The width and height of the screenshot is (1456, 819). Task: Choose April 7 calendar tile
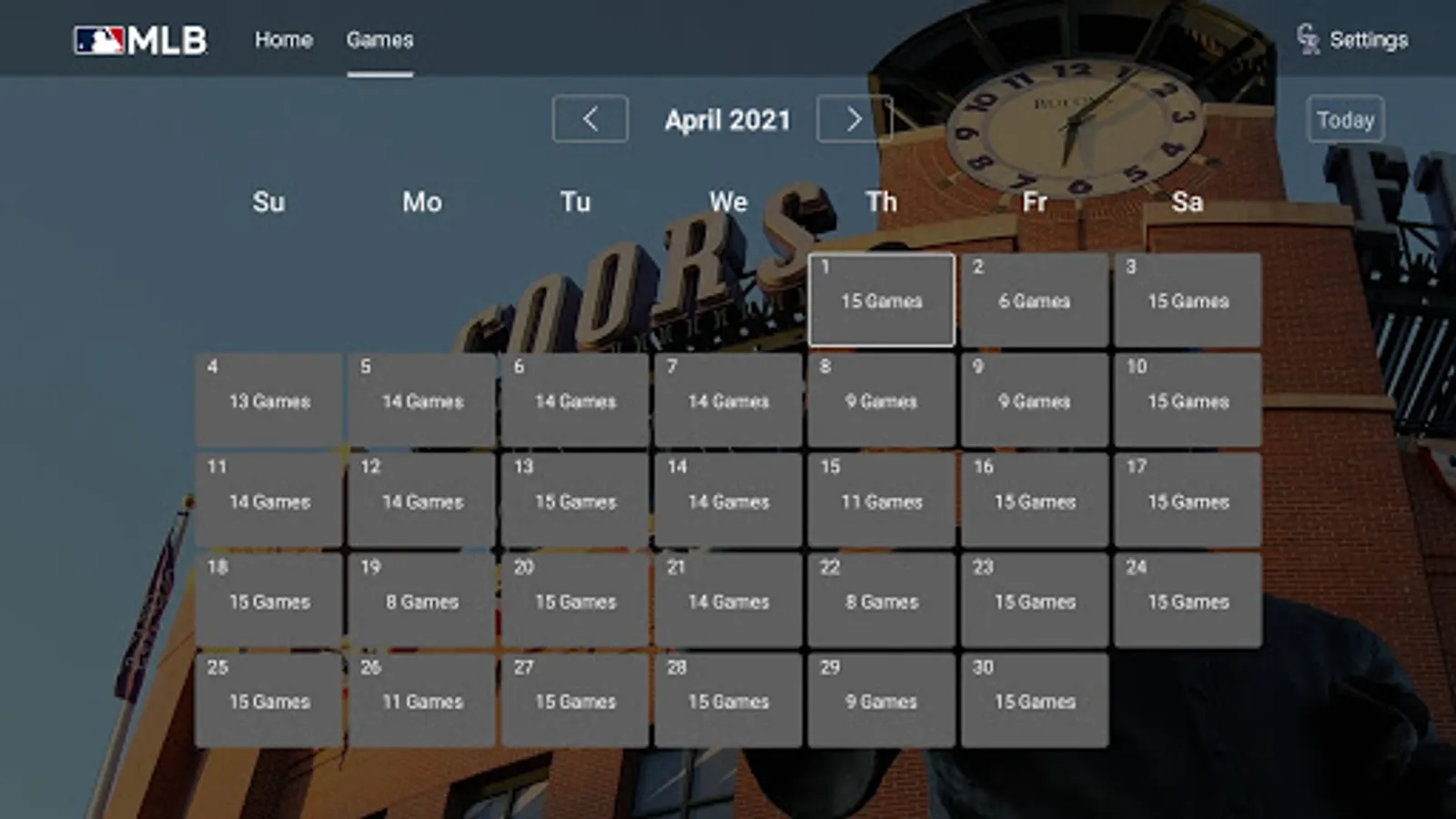728,400
